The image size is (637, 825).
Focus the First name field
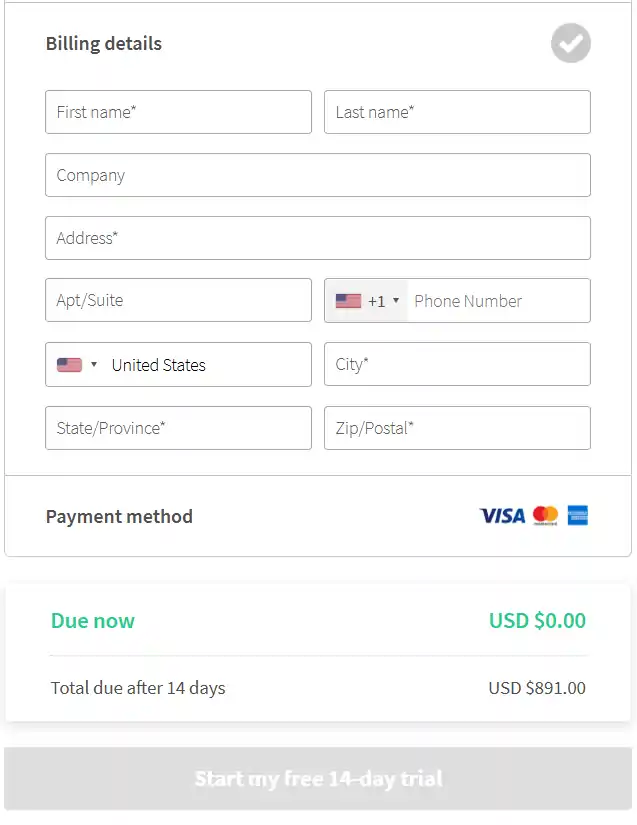(x=178, y=112)
